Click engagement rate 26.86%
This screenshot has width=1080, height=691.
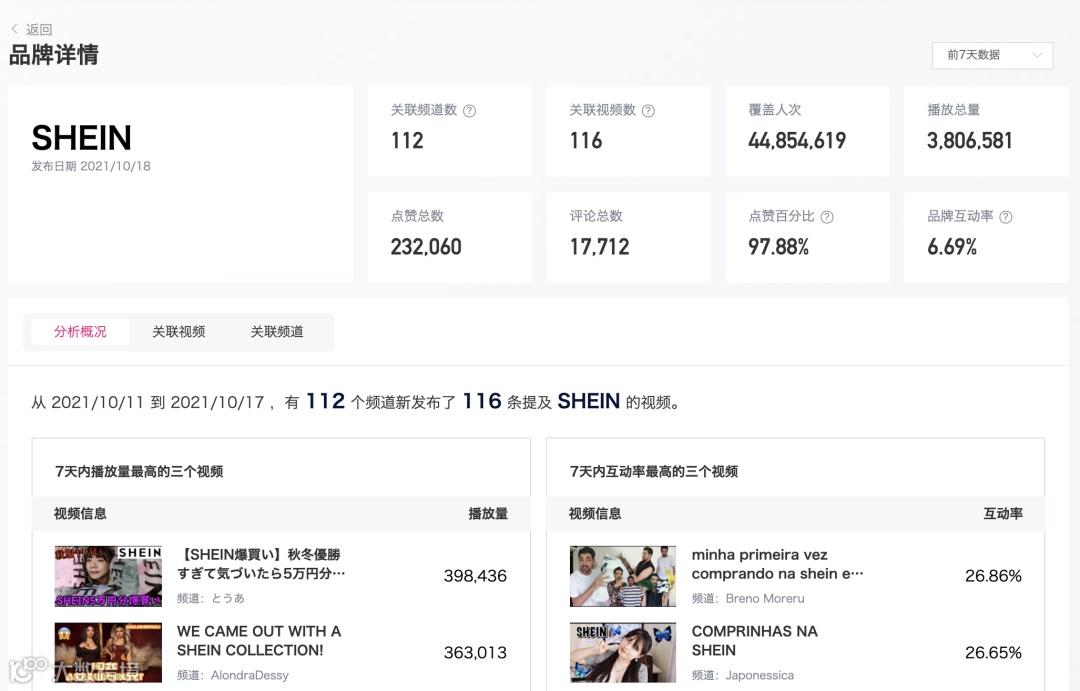coord(993,576)
